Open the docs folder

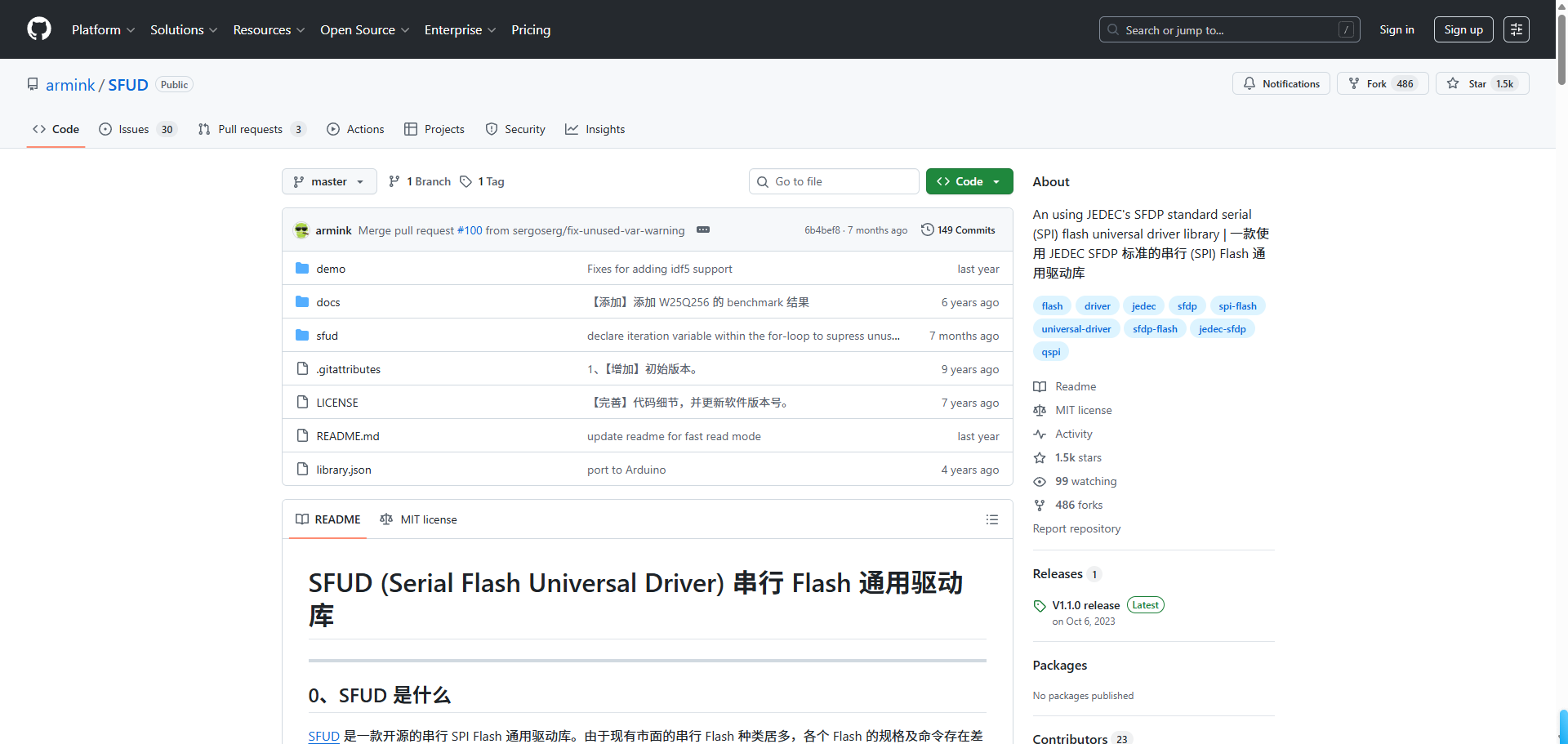328,302
